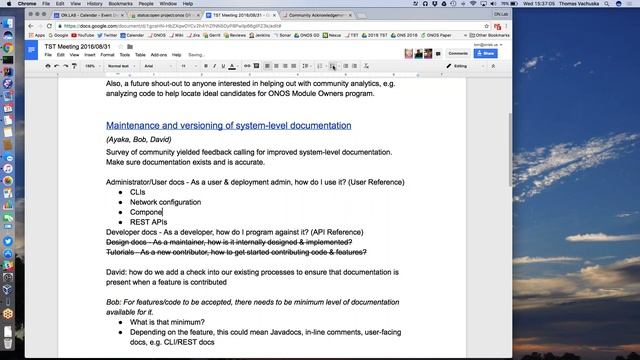
Task: Collapse the menus with the up chevron
Action: [x=493, y=66]
